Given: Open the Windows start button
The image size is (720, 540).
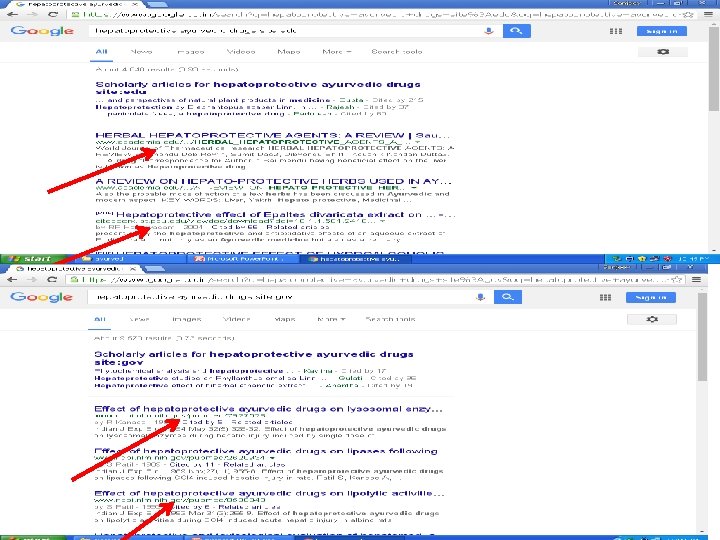Looking at the screenshot, I should point(31,259).
